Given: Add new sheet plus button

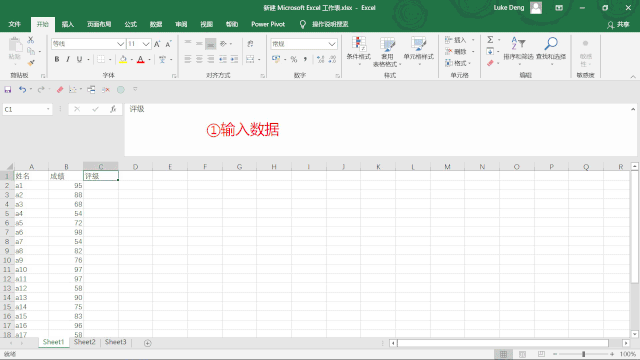Looking at the screenshot, I should pyautogui.click(x=147, y=343).
